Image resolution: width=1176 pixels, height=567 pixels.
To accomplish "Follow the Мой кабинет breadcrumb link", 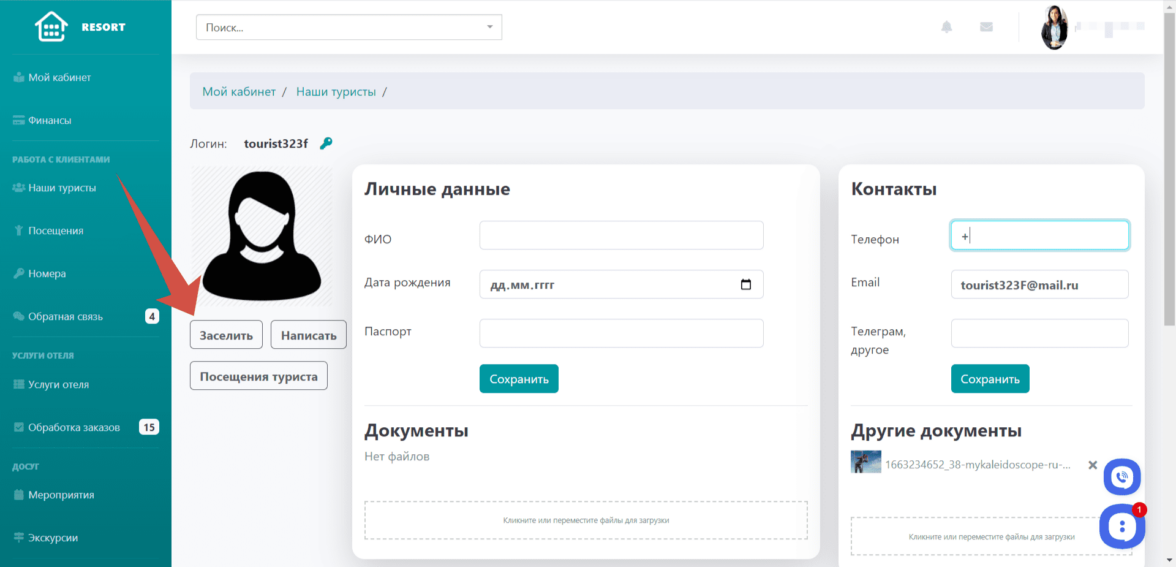I will point(238,92).
